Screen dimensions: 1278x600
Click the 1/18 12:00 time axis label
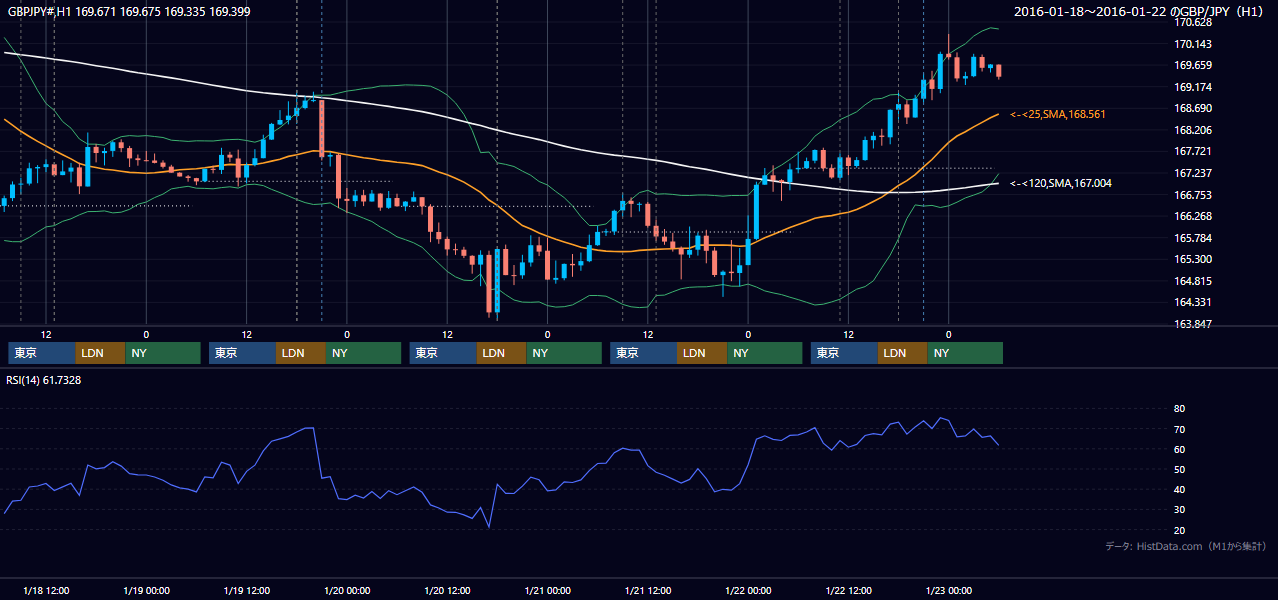click(45, 590)
